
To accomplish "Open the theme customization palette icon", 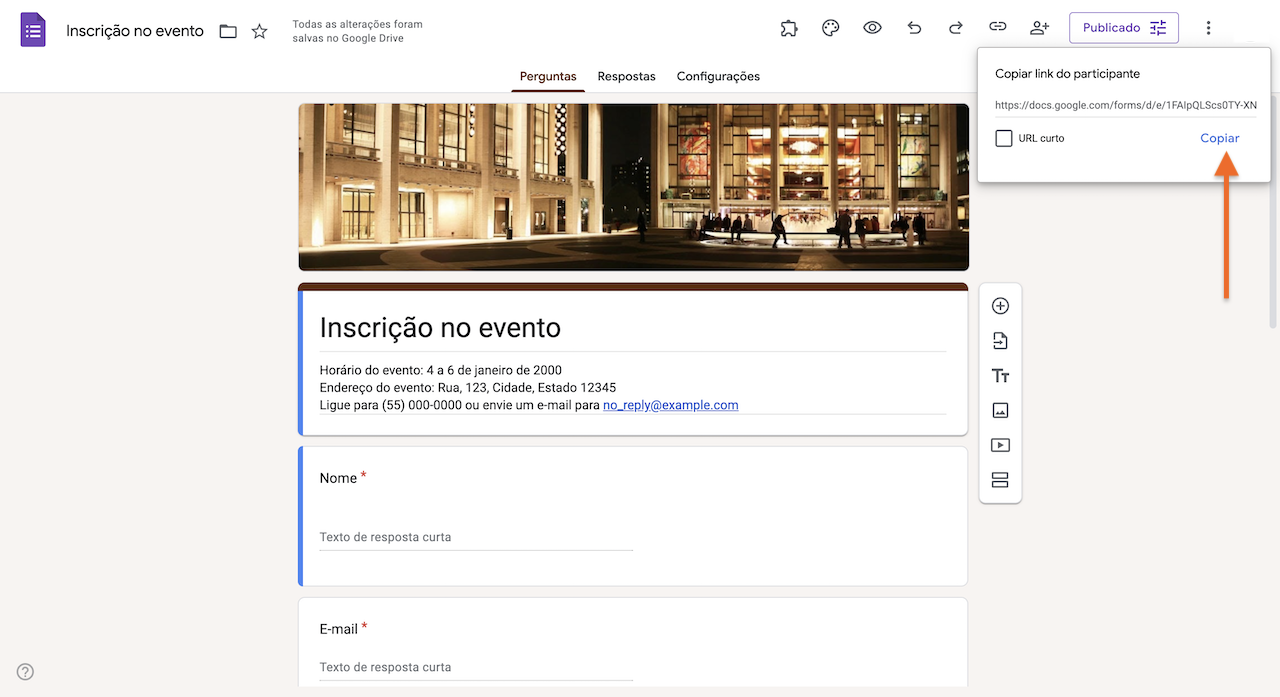I will (830, 27).
